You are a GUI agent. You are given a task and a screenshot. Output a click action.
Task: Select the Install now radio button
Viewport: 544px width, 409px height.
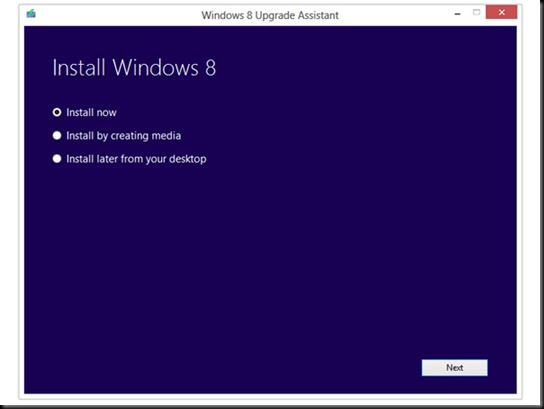tap(57, 112)
